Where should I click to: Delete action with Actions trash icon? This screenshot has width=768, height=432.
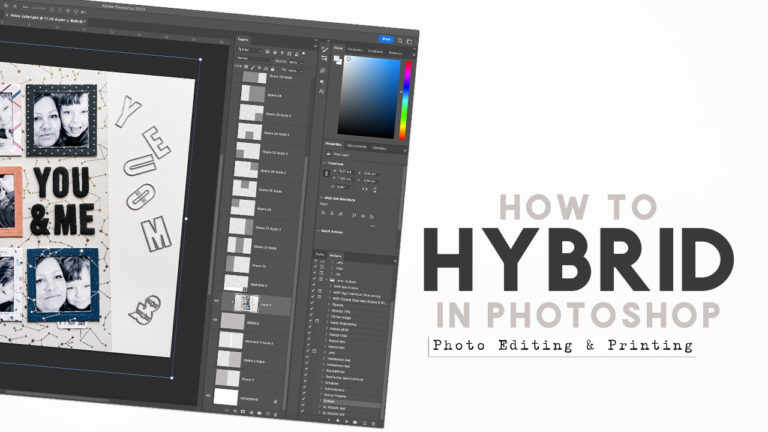(x=373, y=423)
